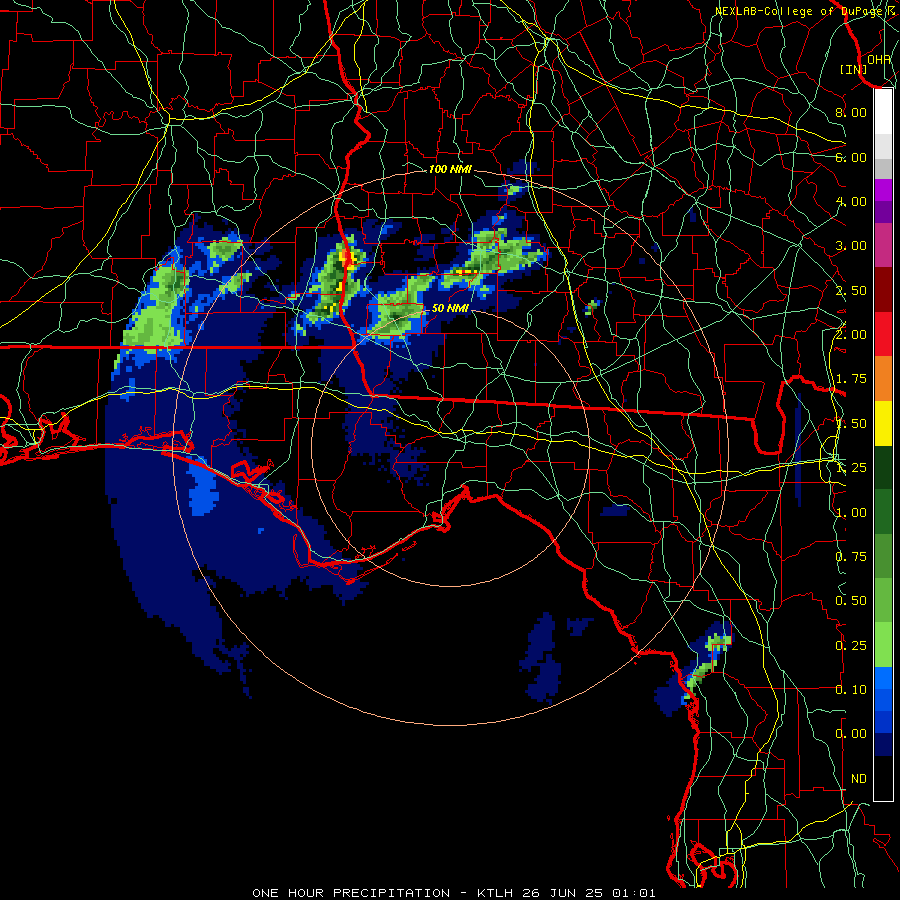This screenshot has height=900, width=900.
Task: Pick the orange swatch beside 1.75
Action: (x=883, y=378)
